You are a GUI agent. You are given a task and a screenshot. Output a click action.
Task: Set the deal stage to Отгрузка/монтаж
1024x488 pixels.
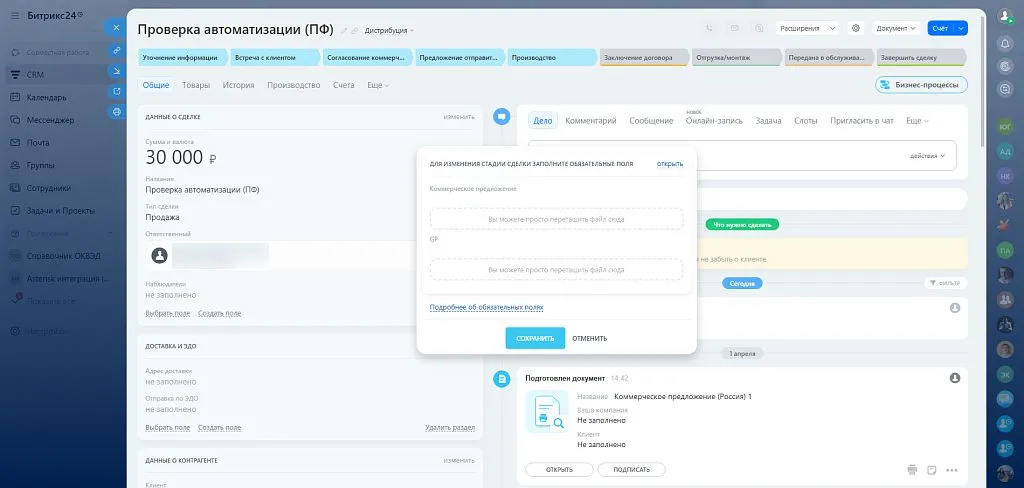(x=735, y=57)
